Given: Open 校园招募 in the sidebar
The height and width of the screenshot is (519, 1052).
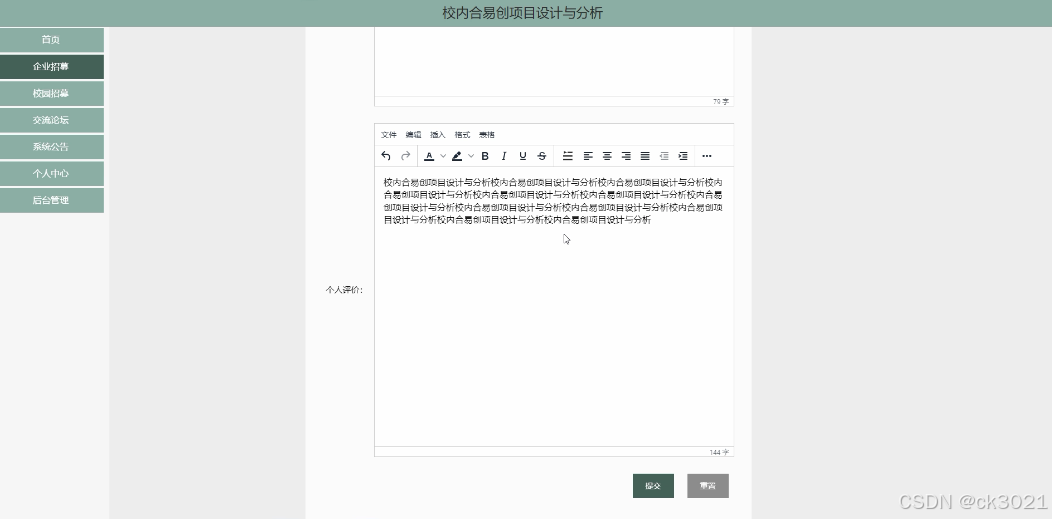Looking at the screenshot, I should tap(52, 93).
